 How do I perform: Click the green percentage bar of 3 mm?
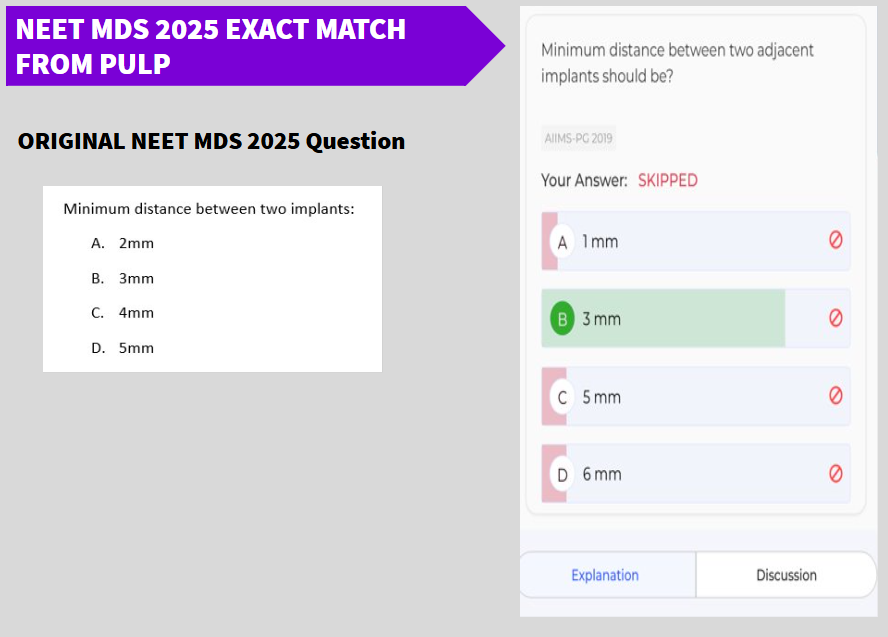(x=663, y=318)
